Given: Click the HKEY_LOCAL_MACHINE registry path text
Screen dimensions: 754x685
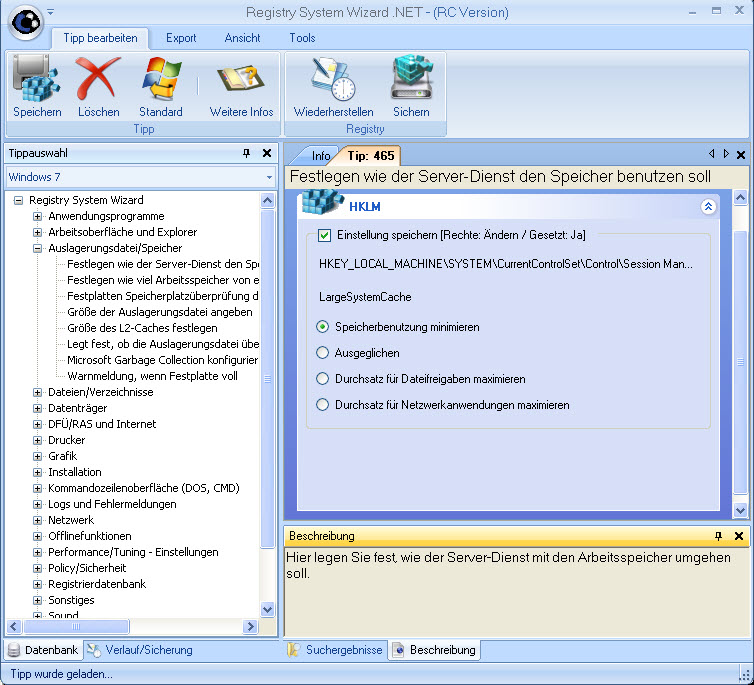Looking at the screenshot, I should [x=506, y=264].
